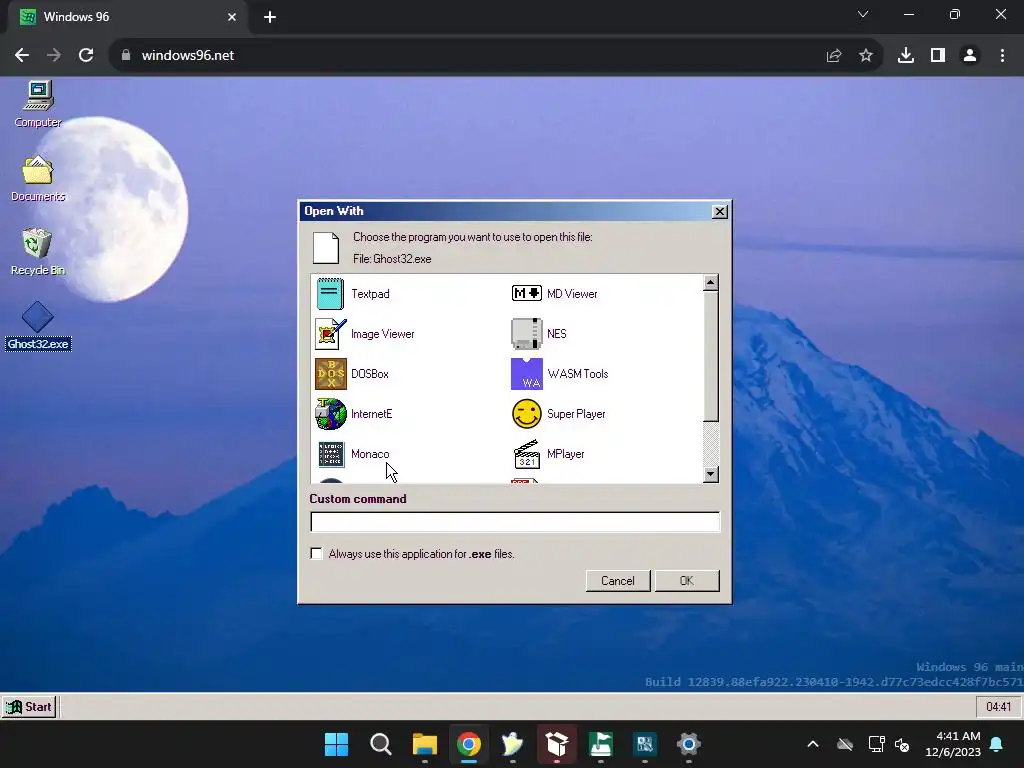Image resolution: width=1024 pixels, height=768 pixels.
Task: Open the browser share icon
Action: coord(834,56)
